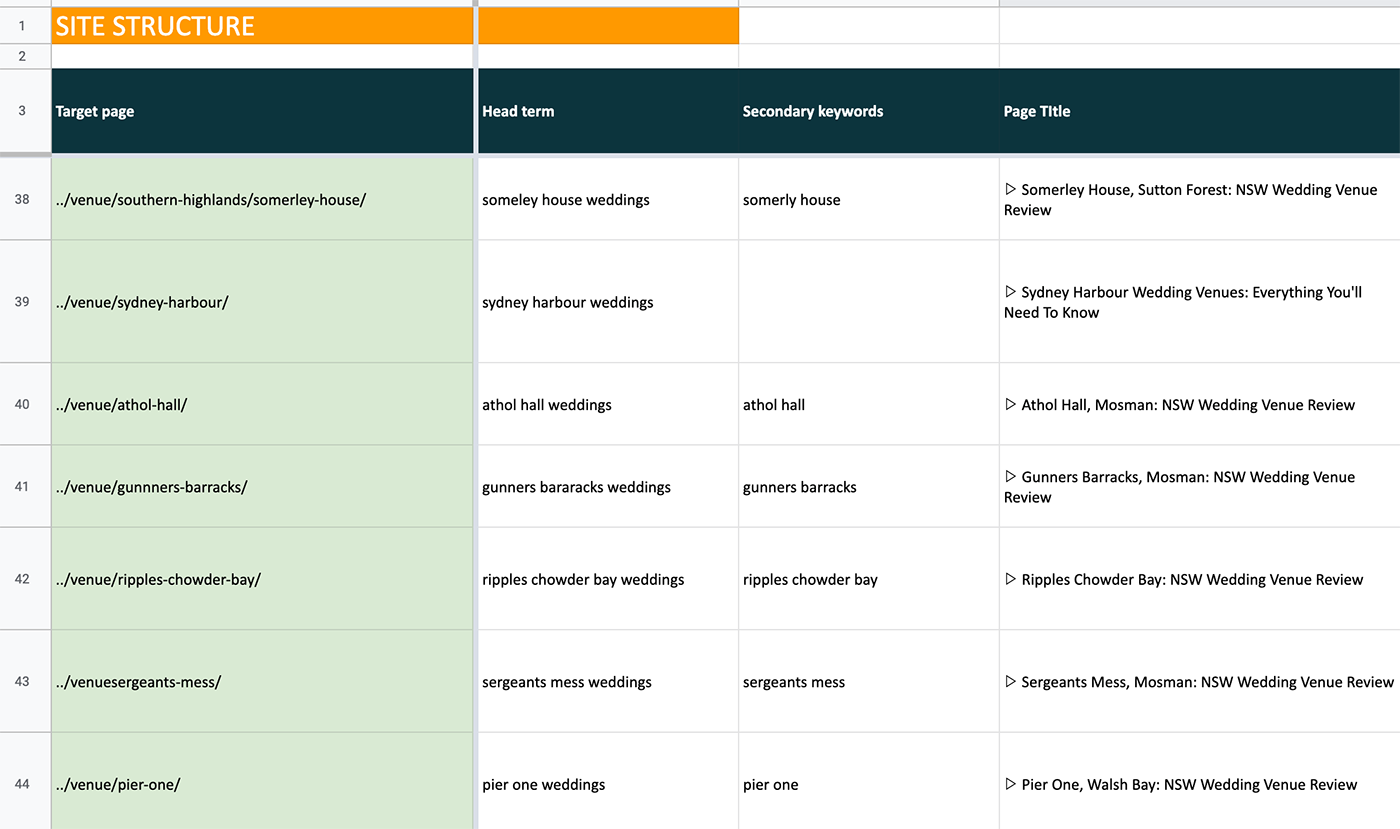Click the 'sergeants mess weddings' cell
The width and height of the screenshot is (1400, 829).
click(x=608, y=681)
